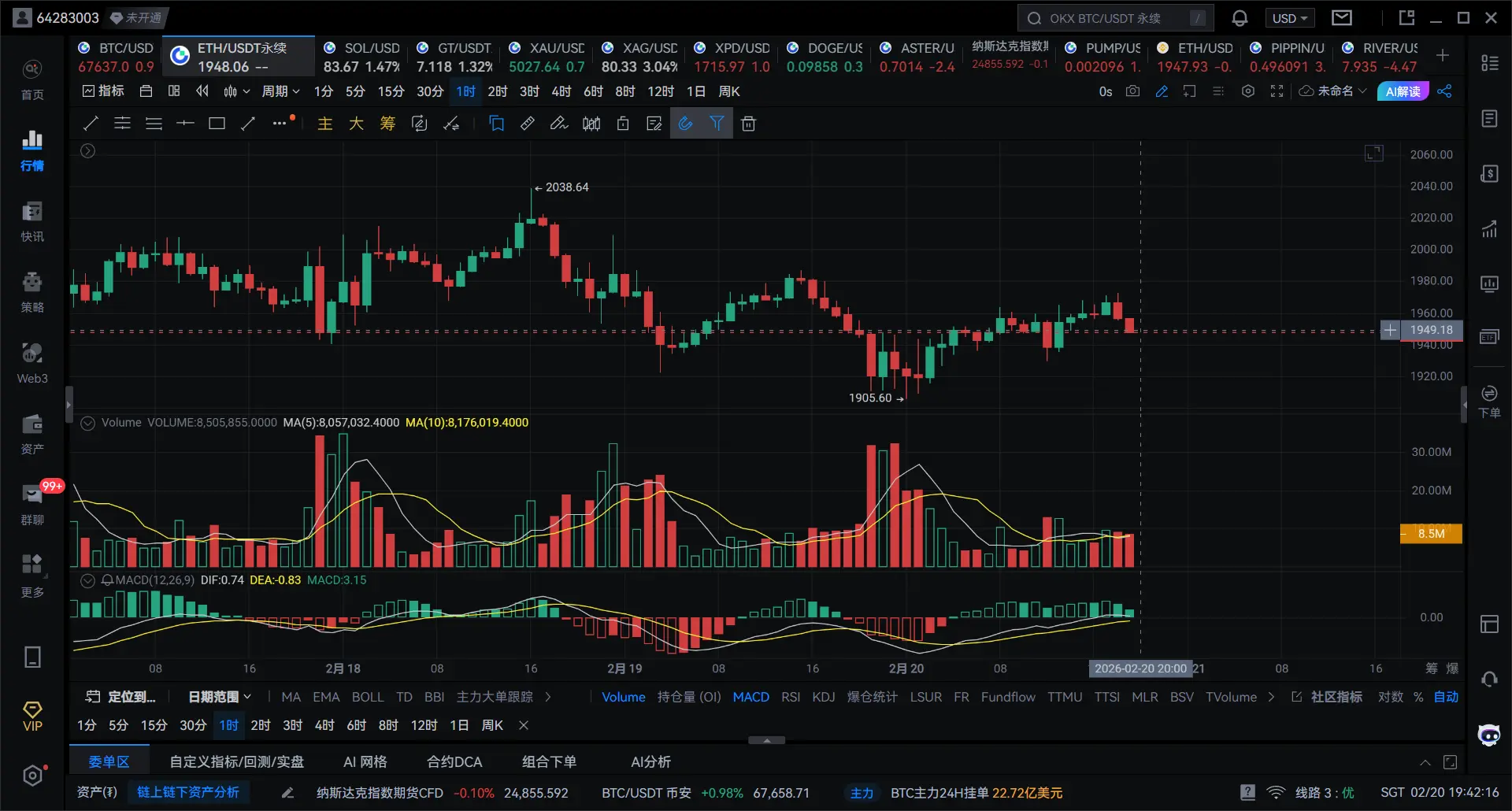Open the Web3 sidebar icon

(x=32, y=363)
